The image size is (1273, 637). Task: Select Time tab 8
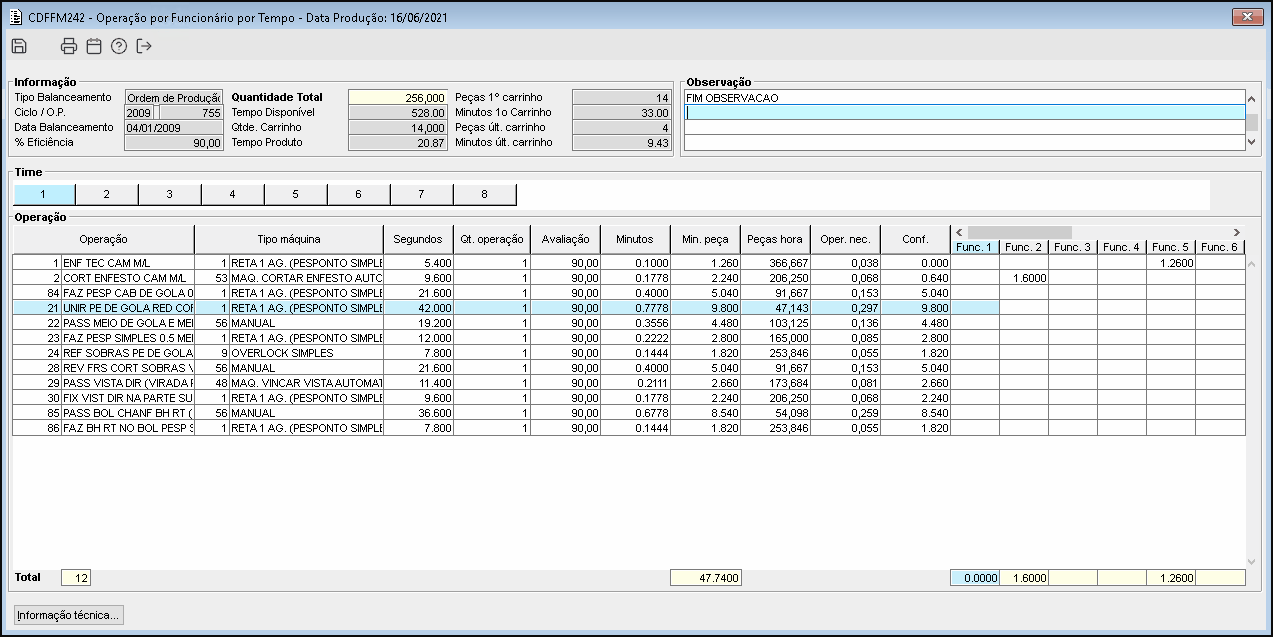(x=484, y=195)
